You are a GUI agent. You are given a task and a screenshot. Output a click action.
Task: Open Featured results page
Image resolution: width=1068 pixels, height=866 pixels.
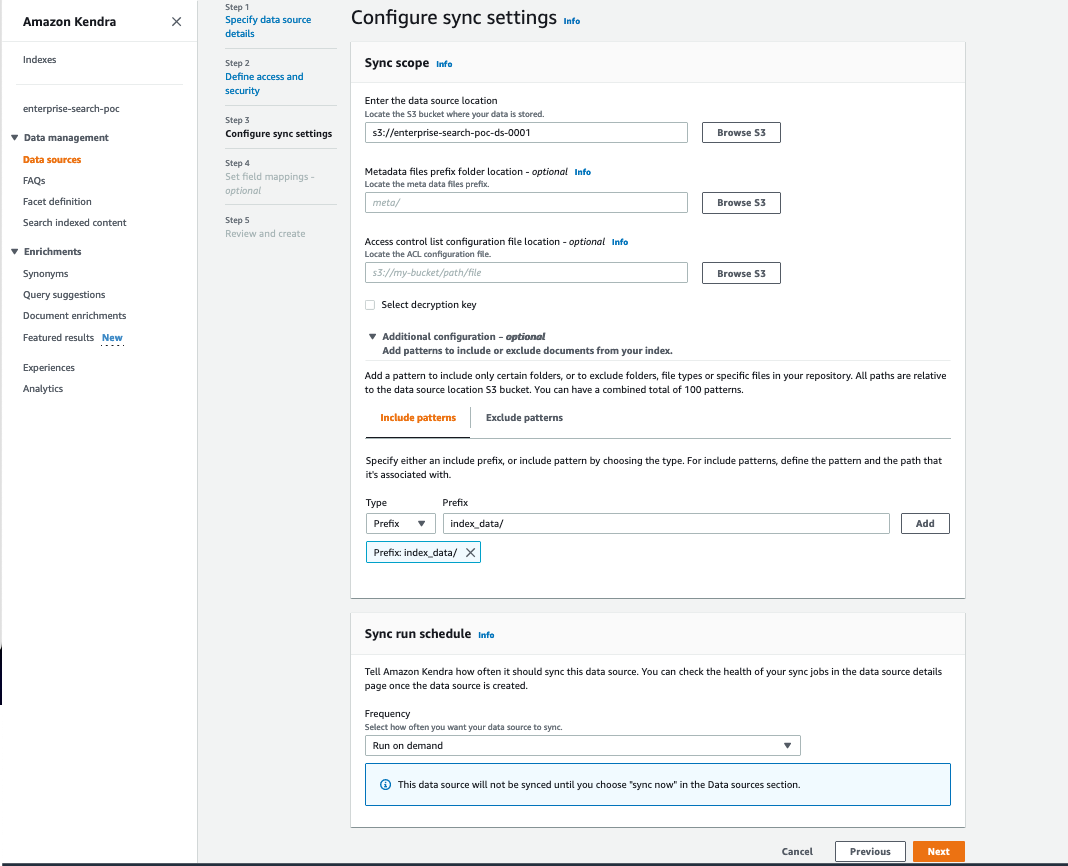pyautogui.click(x=58, y=338)
